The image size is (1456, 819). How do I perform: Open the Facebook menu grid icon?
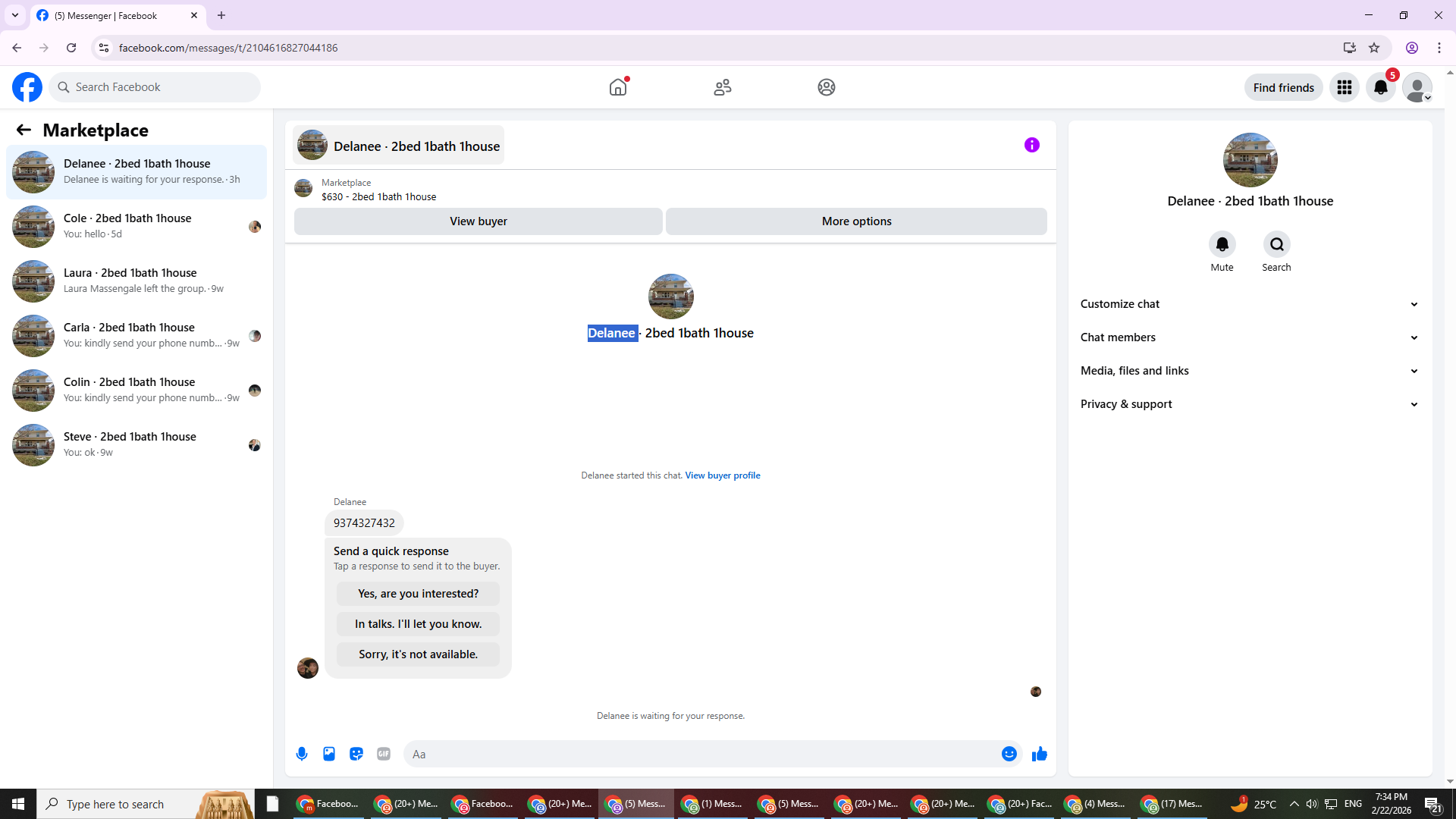click(1345, 87)
